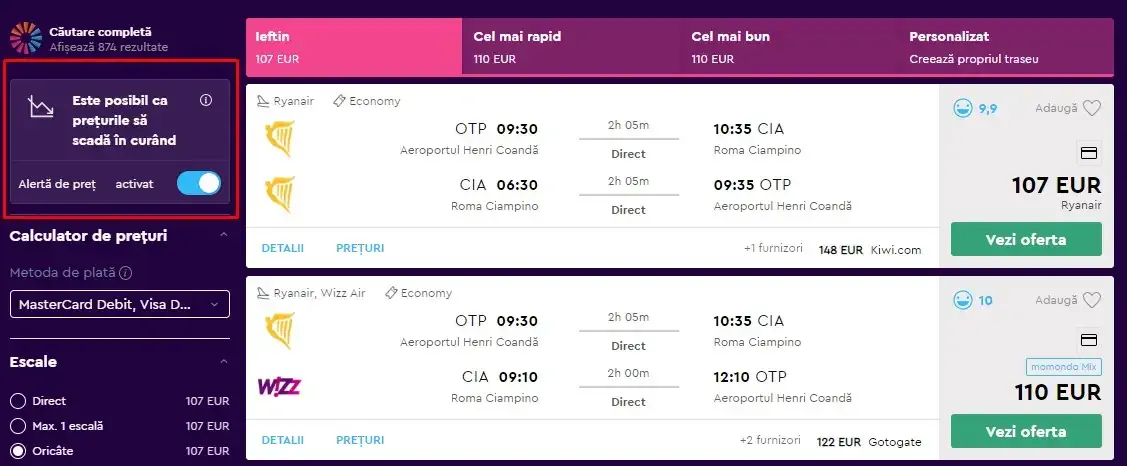Image resolution: width=1127 pixels, height=466 pixels.
Task: Collapse the Calculator de prețuri section
Action: tap(224, 235)
